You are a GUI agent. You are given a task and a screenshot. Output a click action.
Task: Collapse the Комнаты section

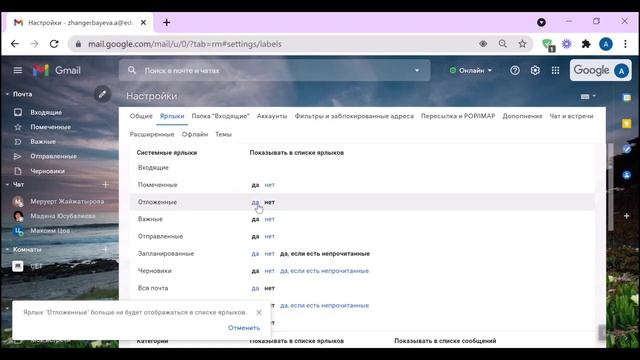(x=7, y=249)
